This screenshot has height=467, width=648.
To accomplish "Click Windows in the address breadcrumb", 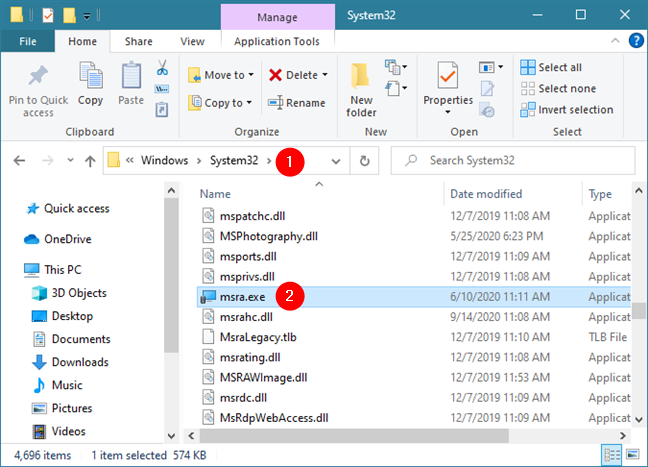I will click(x=164, y=160).
